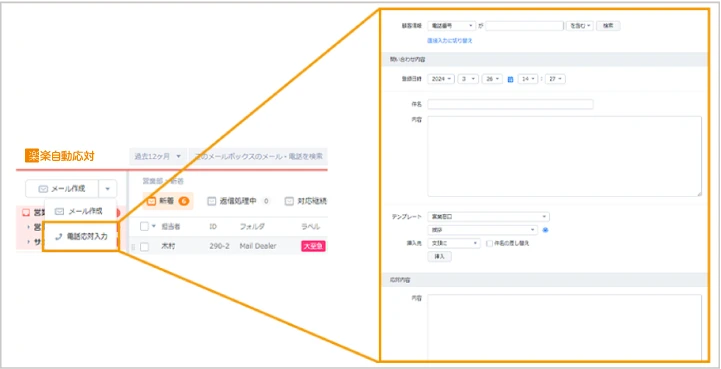Open the 挿入先 dropdown
Screen dimensions: 721x369
453,243
